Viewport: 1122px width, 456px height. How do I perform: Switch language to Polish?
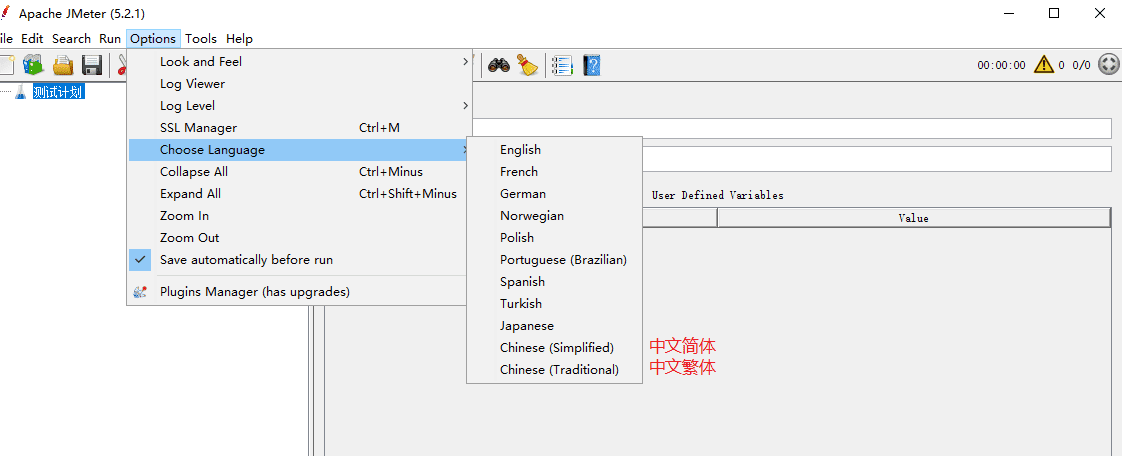(x=555, y=238)
